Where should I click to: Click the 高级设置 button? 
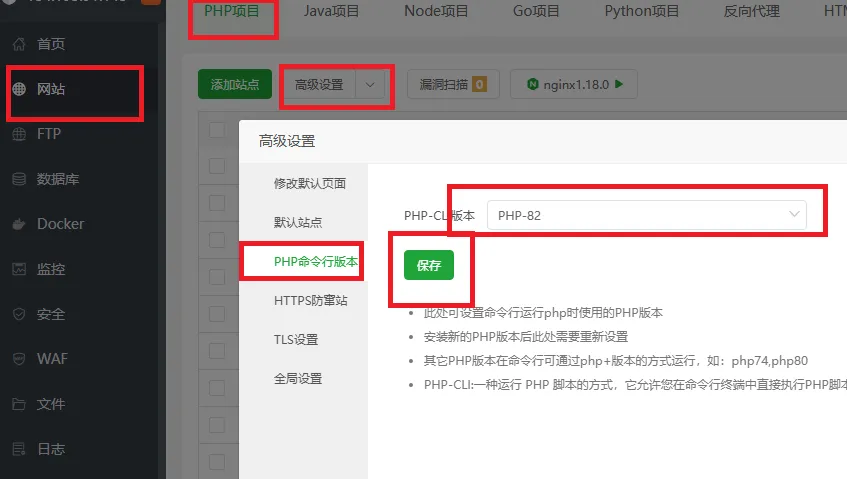click(x=319, y=84)
